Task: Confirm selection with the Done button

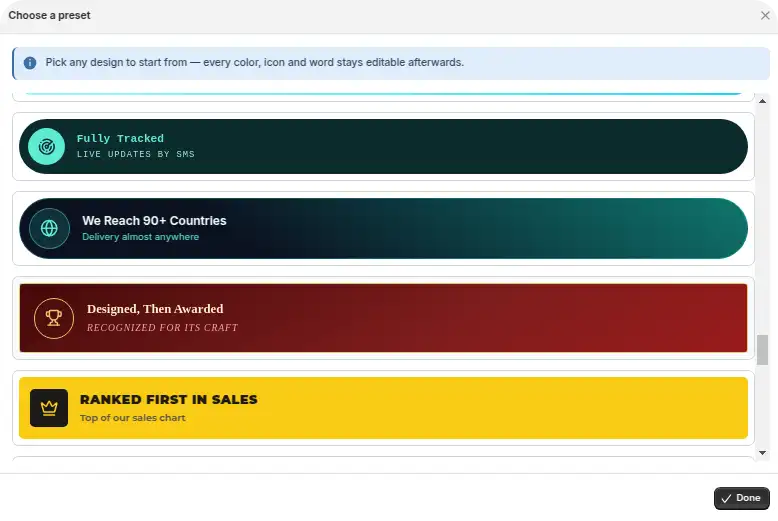Action: 742,498
